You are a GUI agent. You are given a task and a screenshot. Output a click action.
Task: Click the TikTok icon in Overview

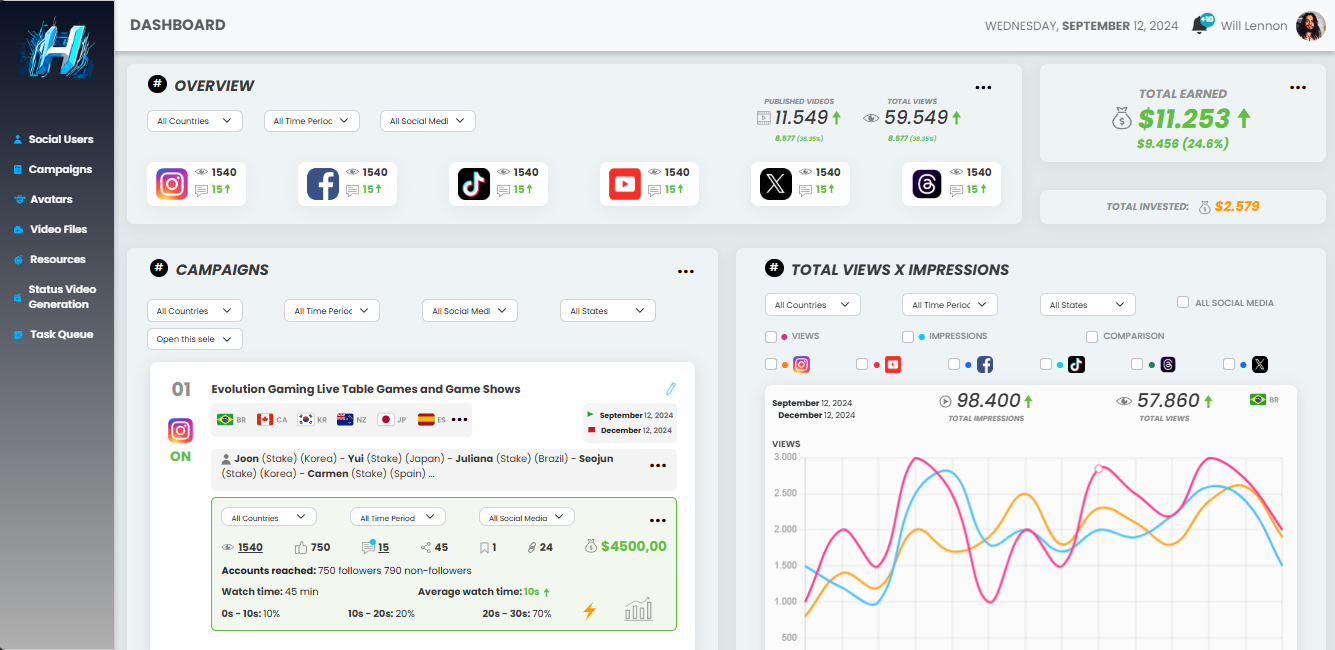pos(474,184)
